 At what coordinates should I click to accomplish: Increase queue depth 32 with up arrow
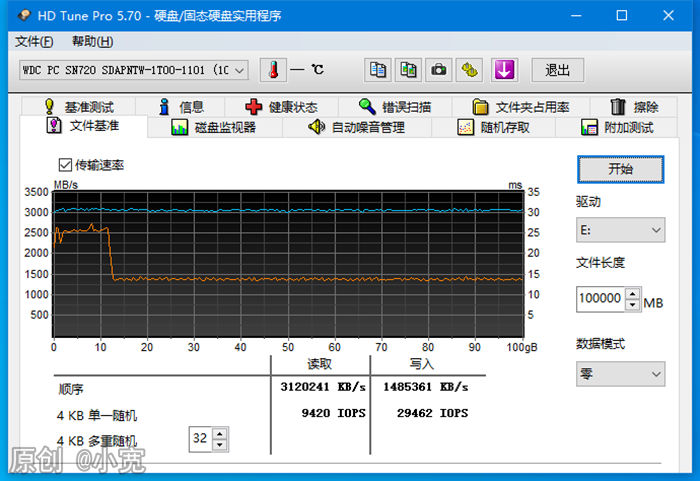[220, 434]
